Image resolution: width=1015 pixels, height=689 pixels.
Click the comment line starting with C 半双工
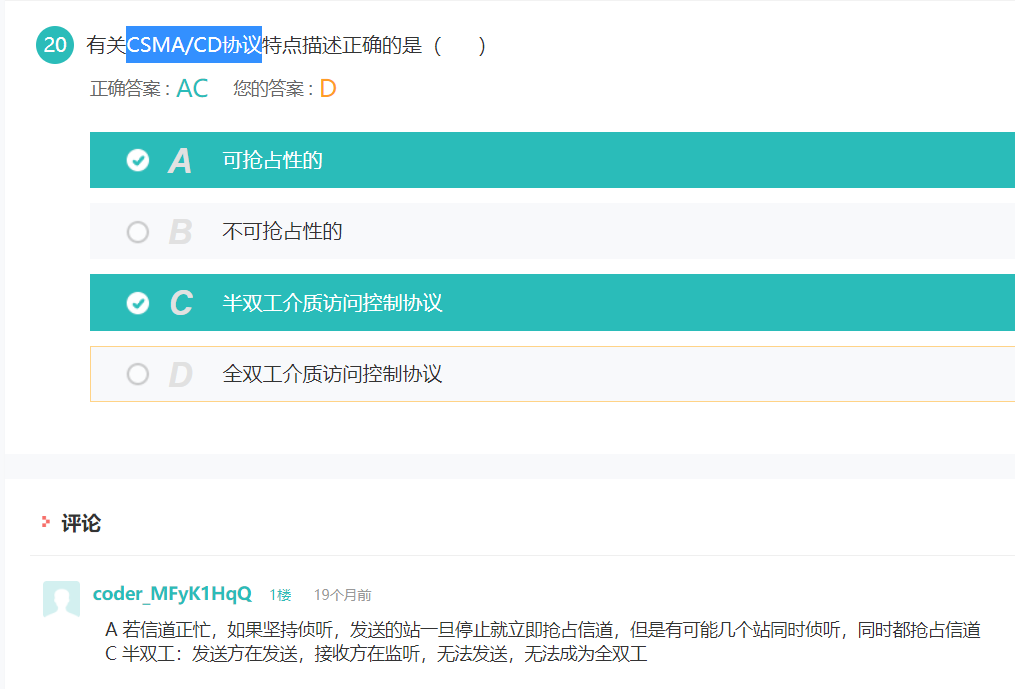376,654
